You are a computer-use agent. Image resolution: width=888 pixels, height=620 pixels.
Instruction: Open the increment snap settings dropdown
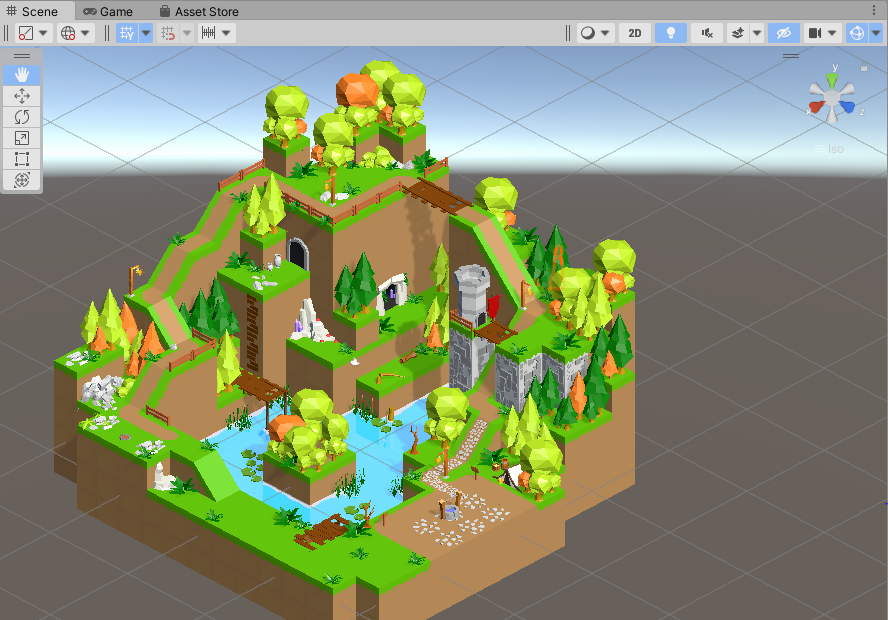[x=227, y=33]
